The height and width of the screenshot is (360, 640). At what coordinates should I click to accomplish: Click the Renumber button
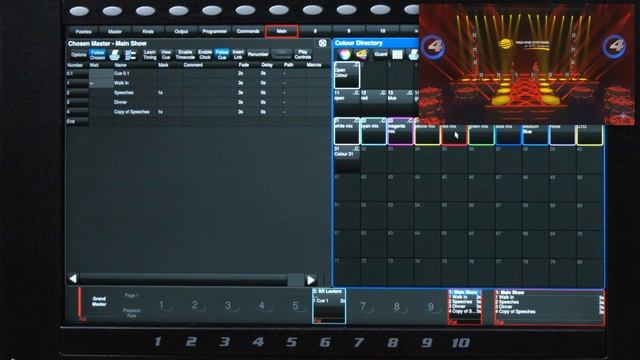click(x=258, y=55)
